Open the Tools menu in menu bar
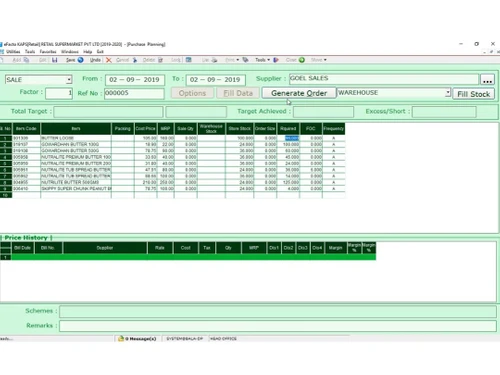Screen dimensions: 500x375 coord(30,52)
